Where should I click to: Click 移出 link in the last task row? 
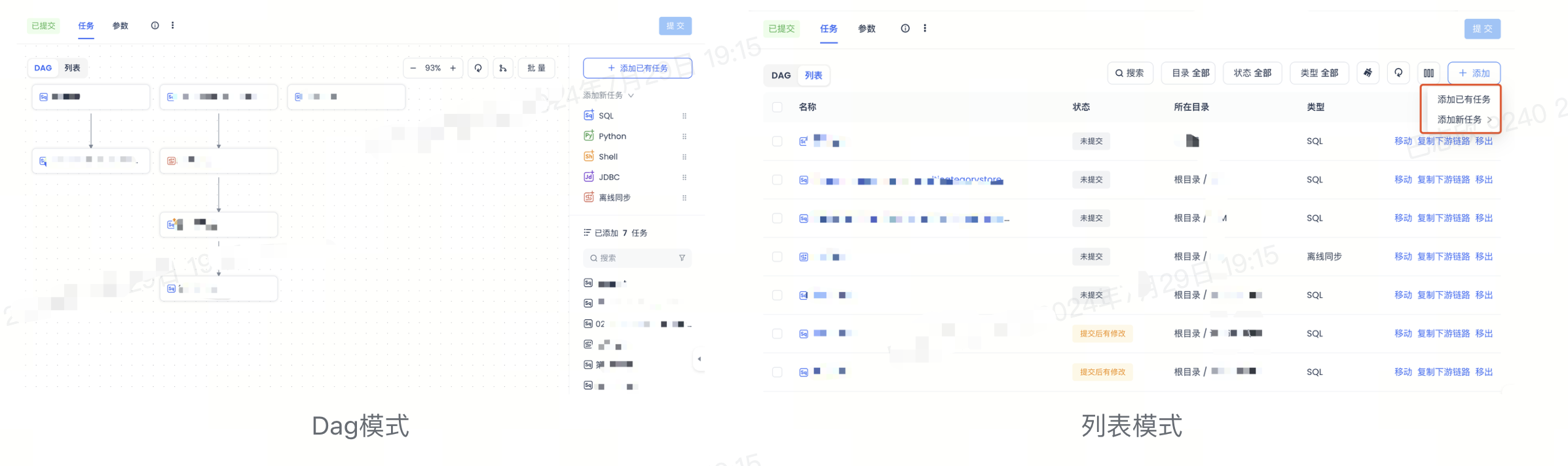click(x=1484, y=372)
